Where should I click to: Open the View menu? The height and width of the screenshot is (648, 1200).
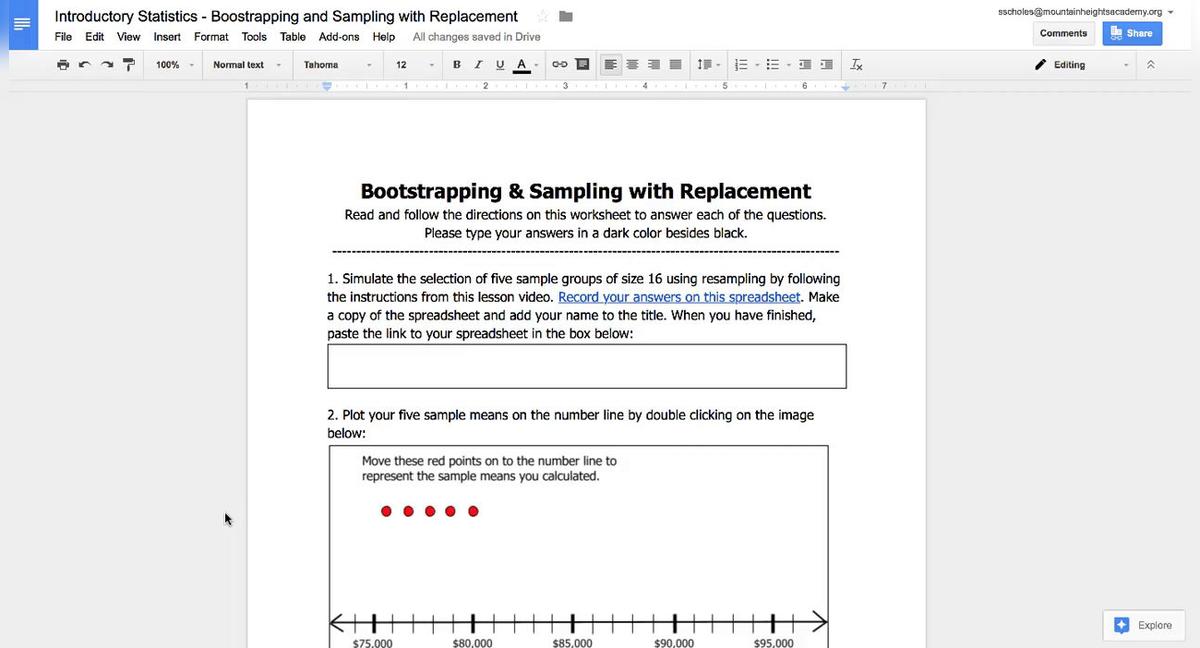129,37
